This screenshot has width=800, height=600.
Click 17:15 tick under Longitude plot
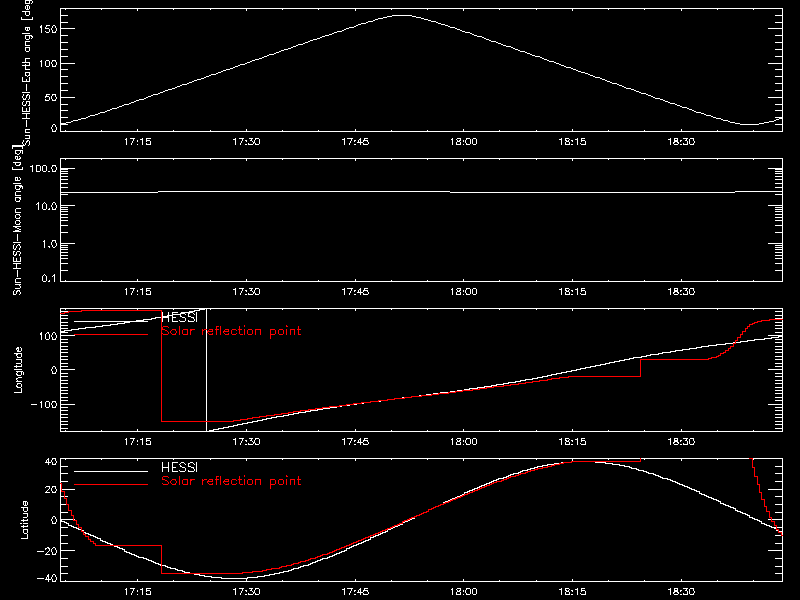pos(138,442)
